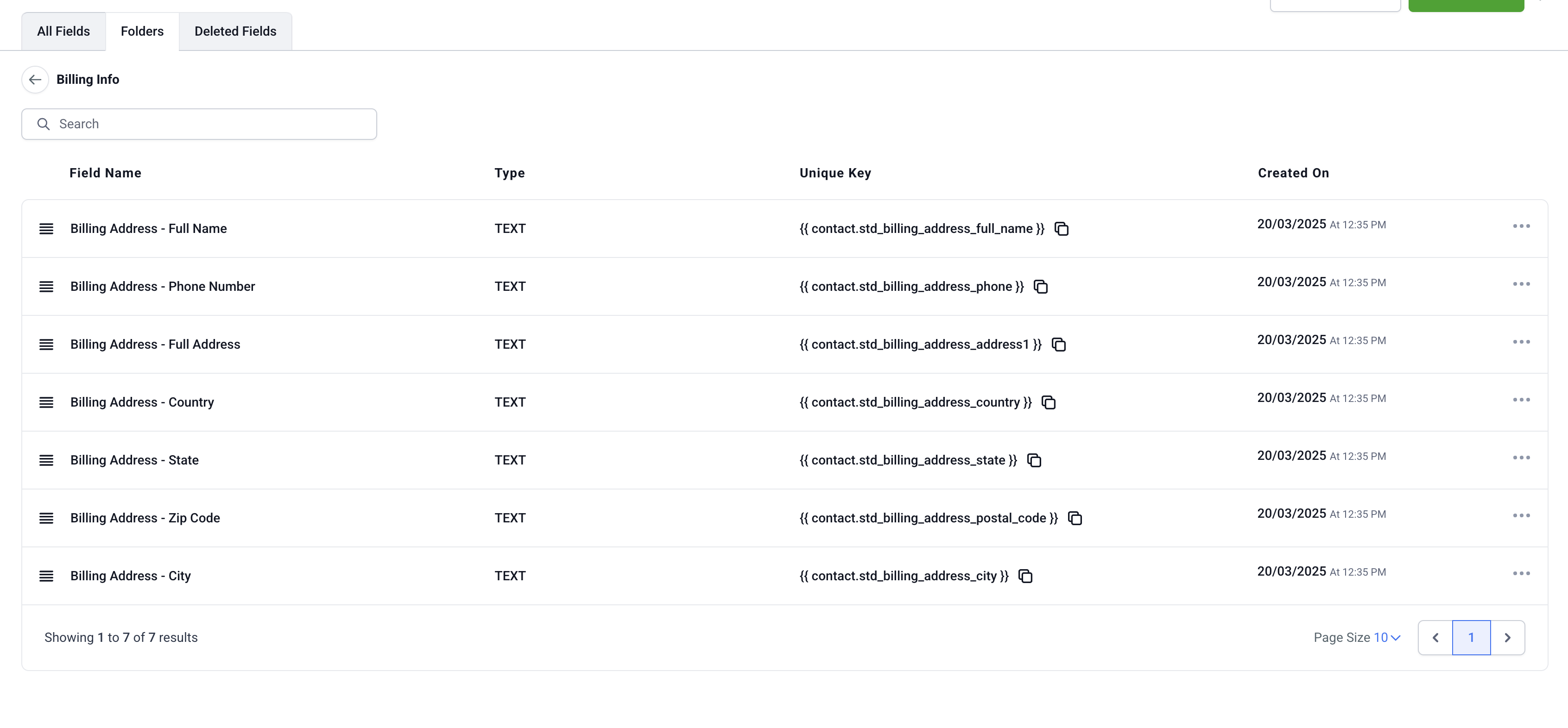This screenshot has height=728, width=1568.
Task: Select 'Billing Address - Country' field
Action: (142, 402)
